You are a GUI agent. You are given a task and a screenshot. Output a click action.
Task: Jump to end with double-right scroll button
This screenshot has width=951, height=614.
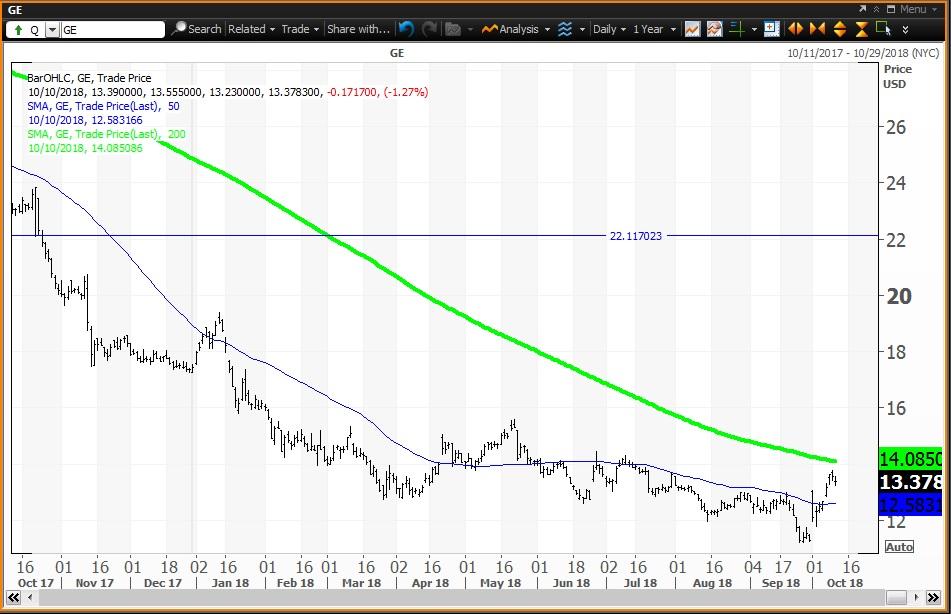click(x=933, y=598)
